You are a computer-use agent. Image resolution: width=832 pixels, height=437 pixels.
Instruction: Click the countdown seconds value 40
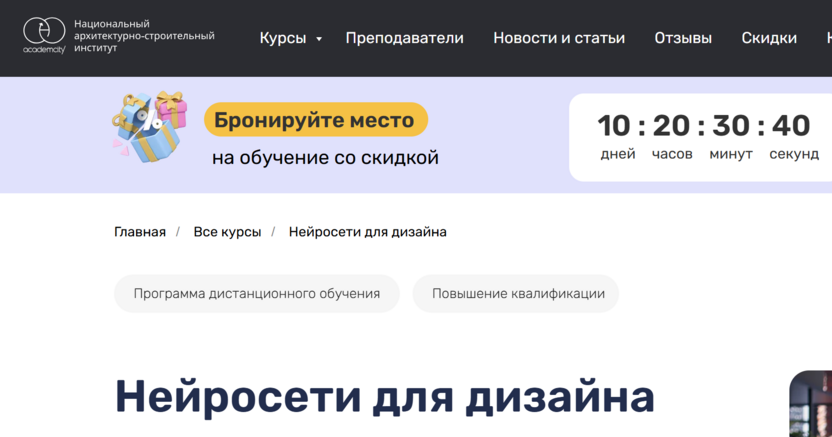(x=791, y=126)
